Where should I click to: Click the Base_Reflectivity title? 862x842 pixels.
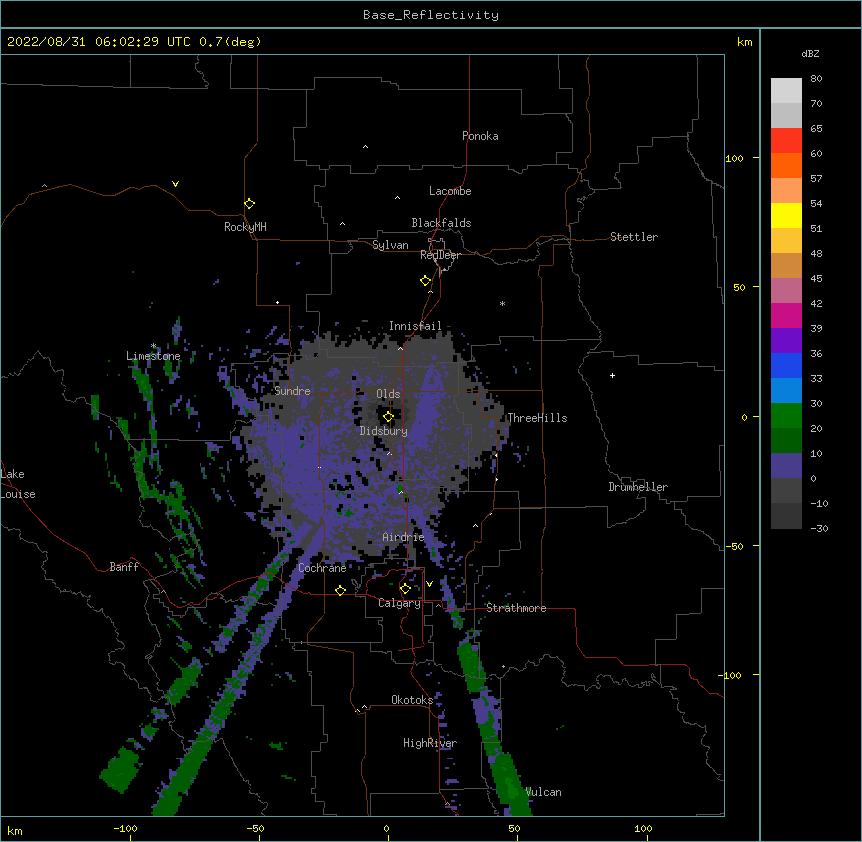pyautogui.click(x=431, y=15)
